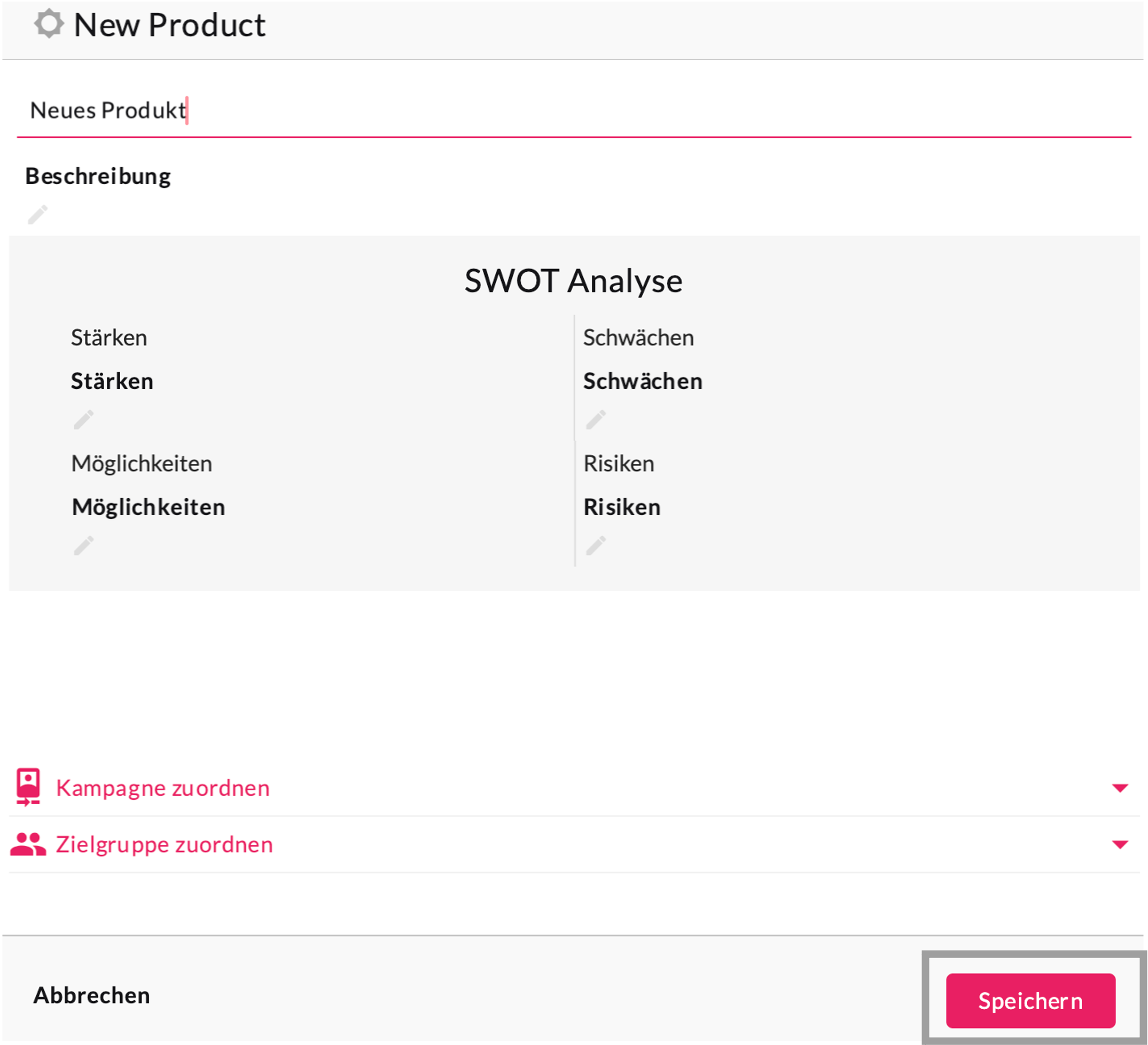Screen dimensions: 1148x1045
Task: Click the bold Möglichkeiten heading
Action: click(x=149, y=507)
